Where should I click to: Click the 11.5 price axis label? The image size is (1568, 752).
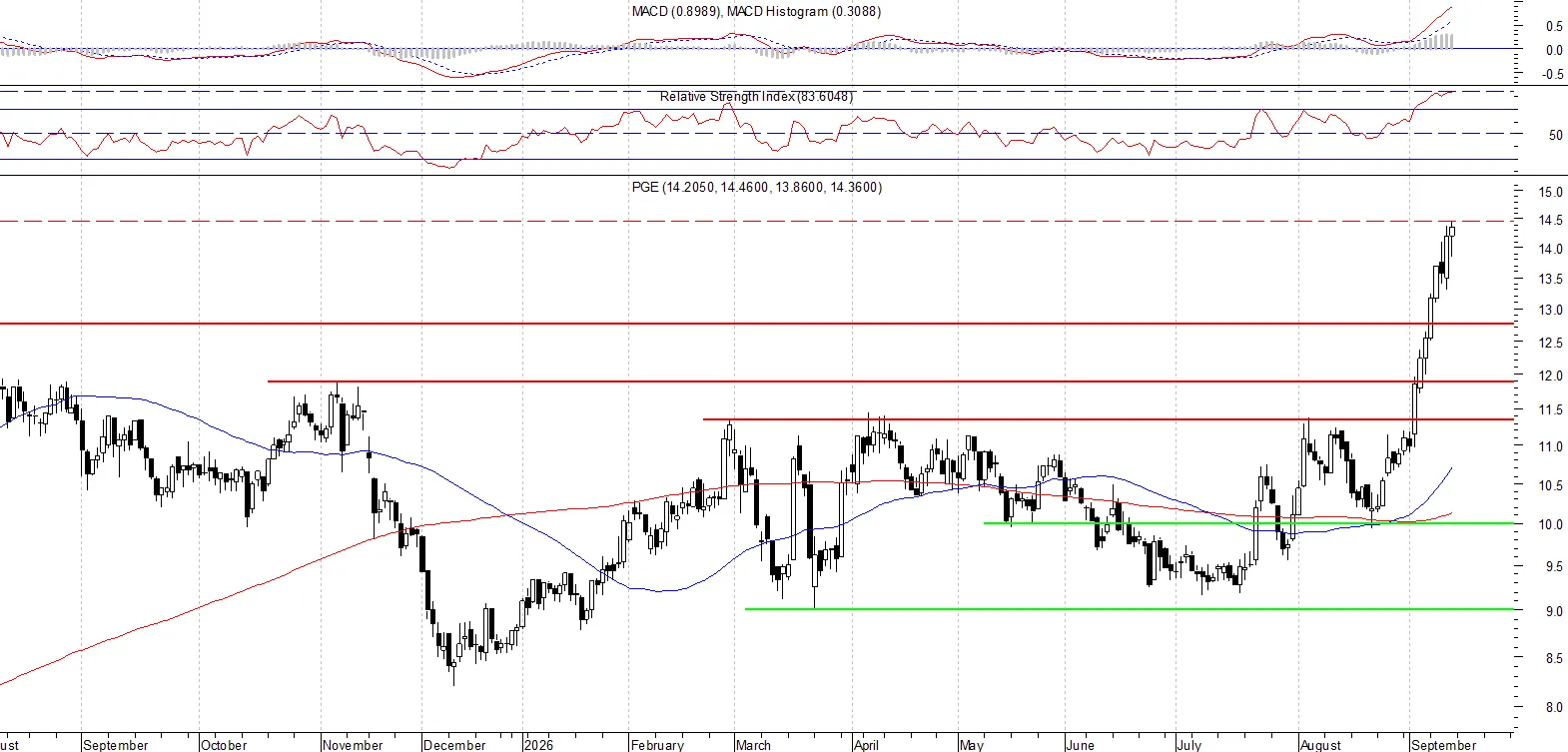1551,409
